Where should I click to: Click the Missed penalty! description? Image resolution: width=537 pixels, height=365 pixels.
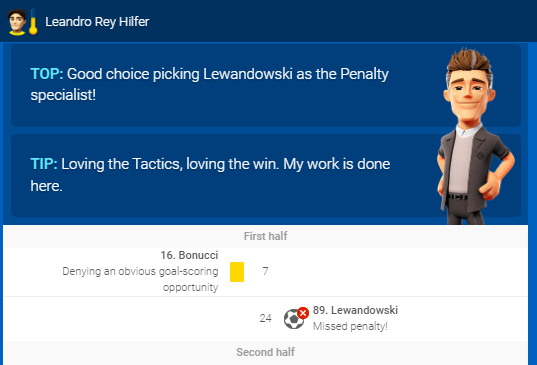[350, 326]
